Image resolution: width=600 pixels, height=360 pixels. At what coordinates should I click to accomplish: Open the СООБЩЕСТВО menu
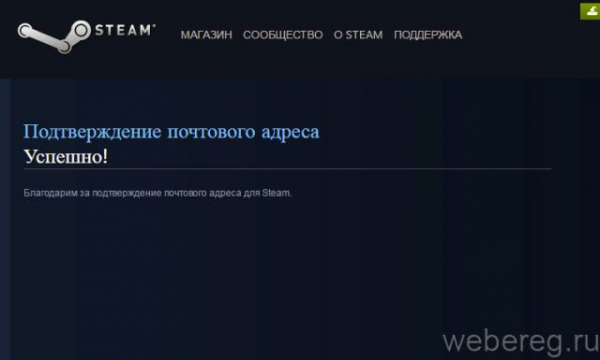tap(283, 35)
